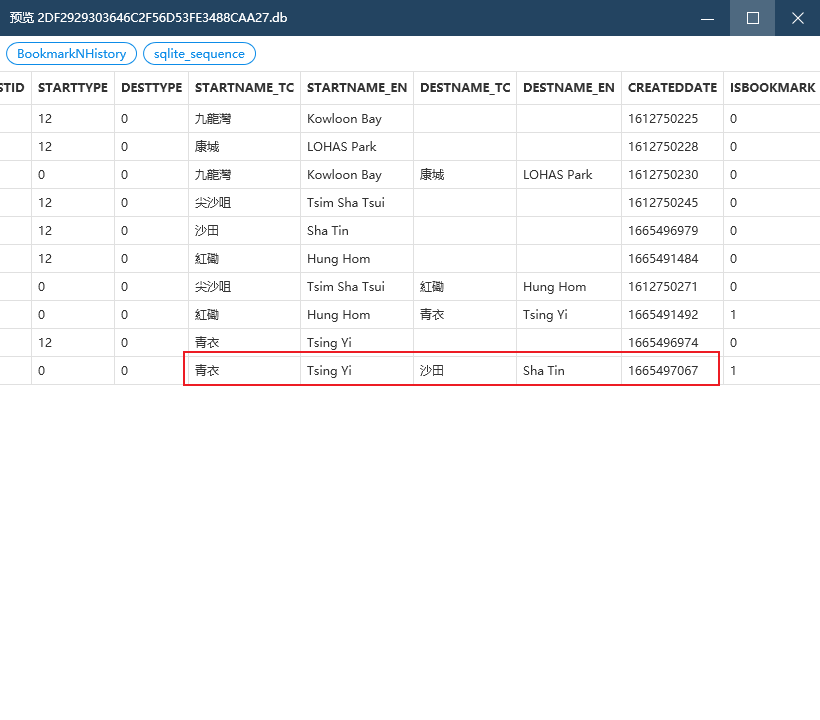Select the cell containing 1665497067
Viewport: 820px width, 720px height.
[663, 370]
